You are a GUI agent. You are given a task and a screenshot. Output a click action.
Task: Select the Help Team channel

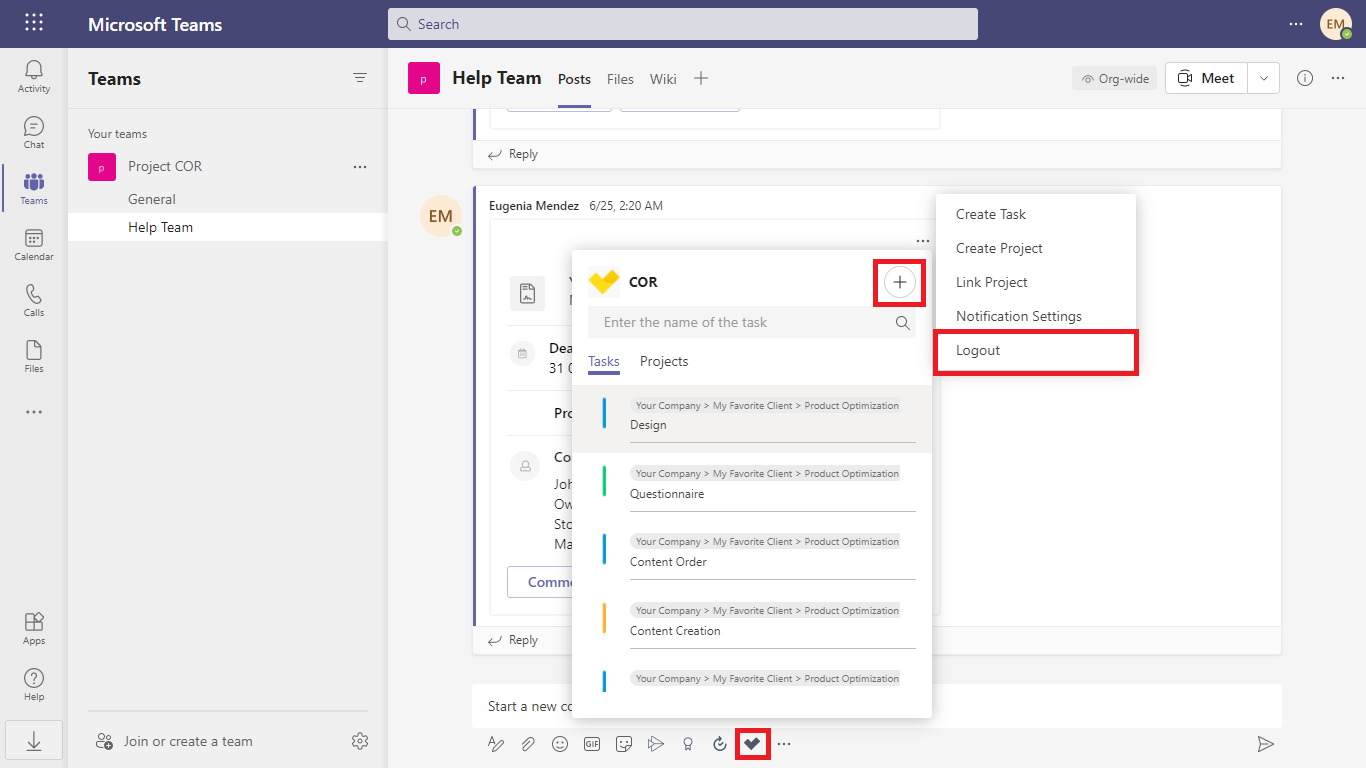tap(227, 227)
